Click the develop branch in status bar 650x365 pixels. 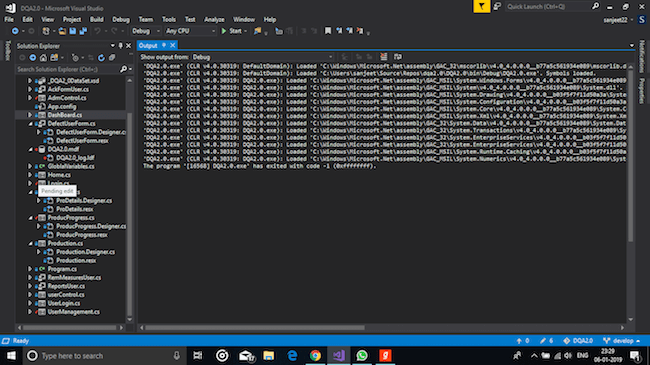622,341
